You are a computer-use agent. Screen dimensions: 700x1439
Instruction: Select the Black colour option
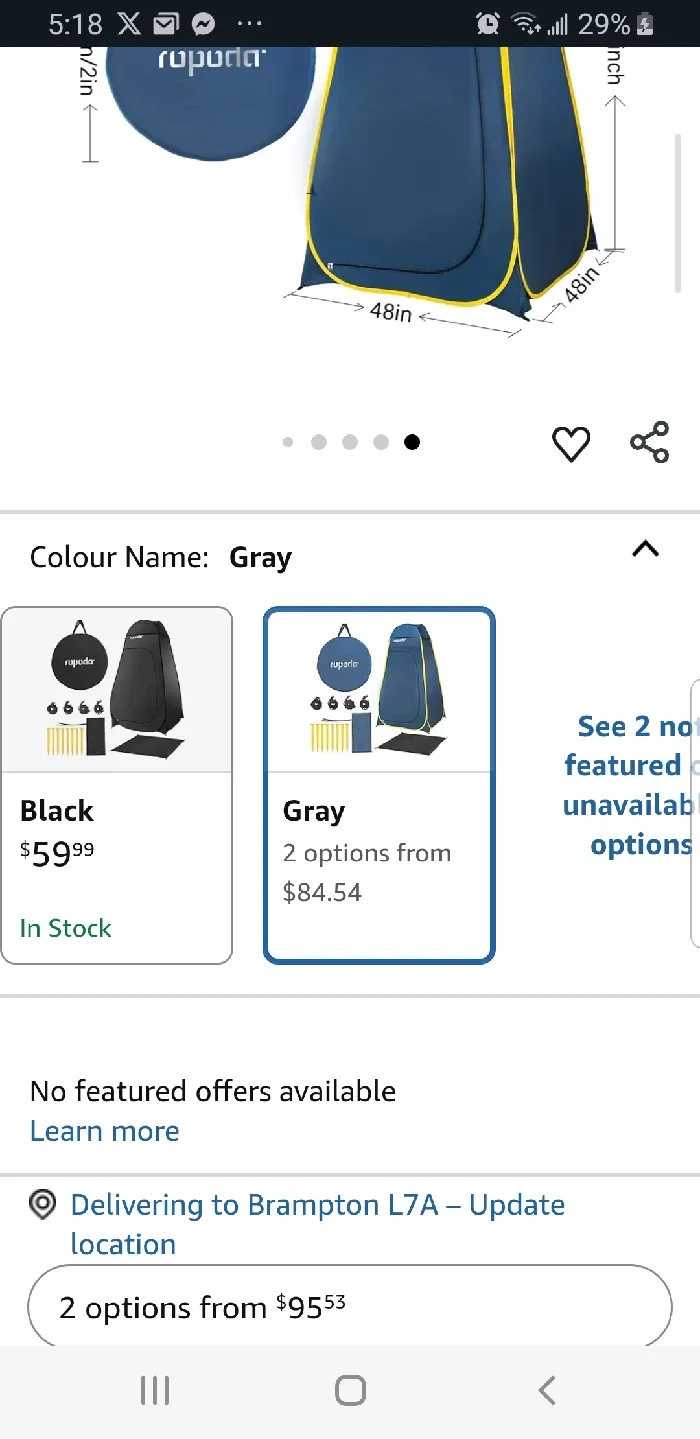[117, 785]
